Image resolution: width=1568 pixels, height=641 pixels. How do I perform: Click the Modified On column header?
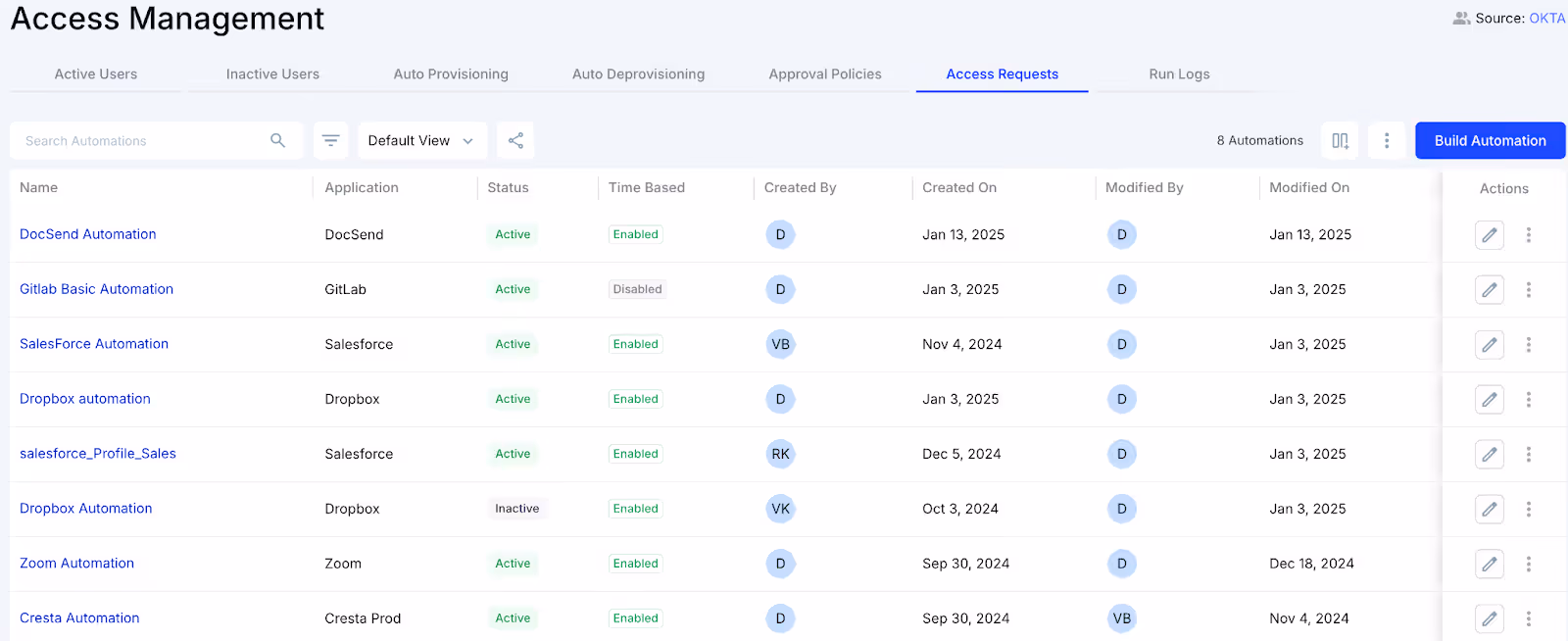coord(1309,187)
